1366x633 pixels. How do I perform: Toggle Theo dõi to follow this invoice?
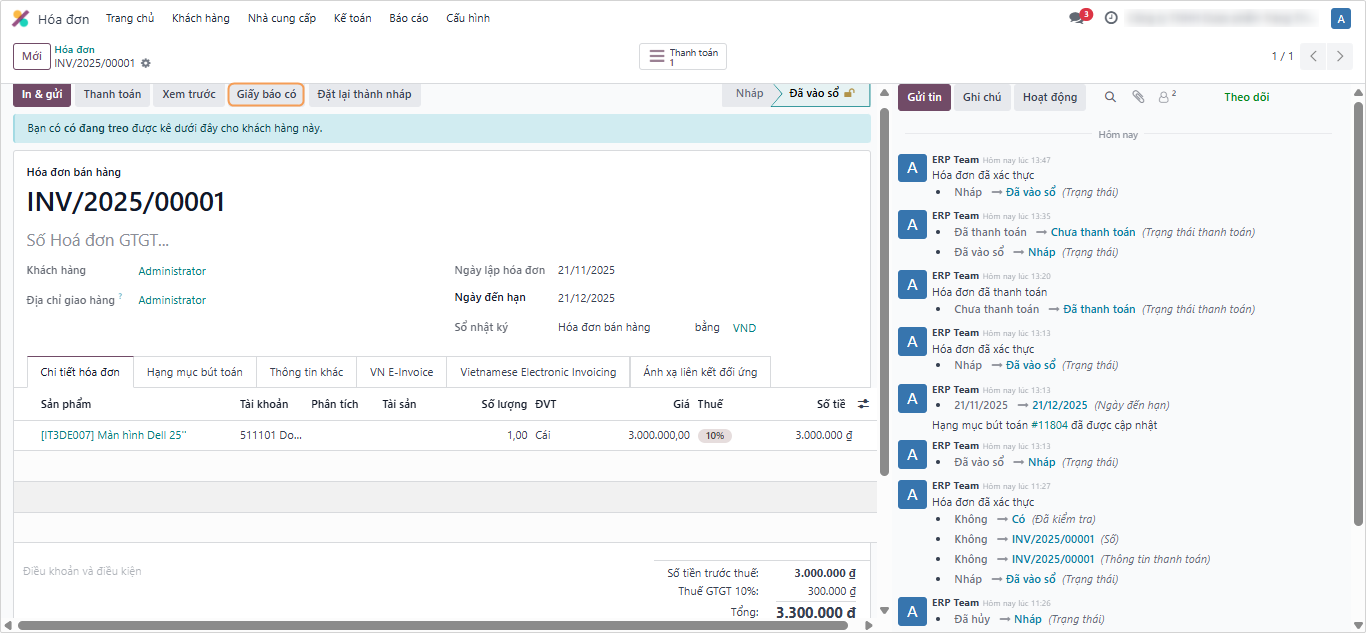click(x=1246, y=97)
